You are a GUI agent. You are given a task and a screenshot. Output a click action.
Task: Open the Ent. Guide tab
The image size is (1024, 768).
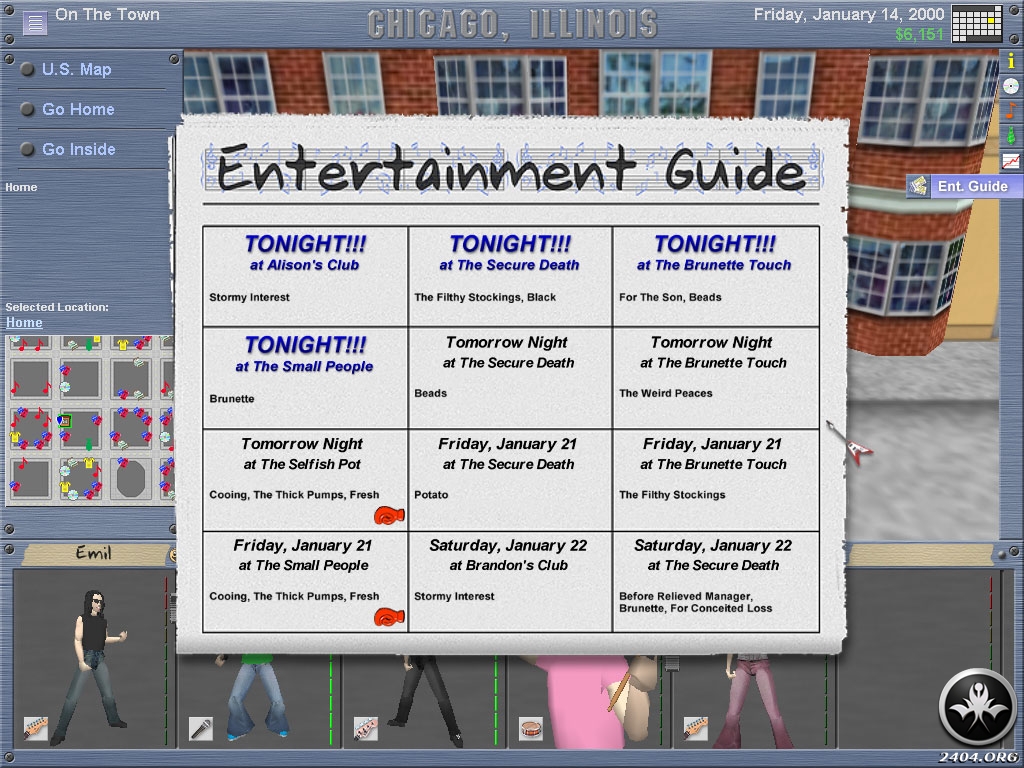click(x=961, y=187)
